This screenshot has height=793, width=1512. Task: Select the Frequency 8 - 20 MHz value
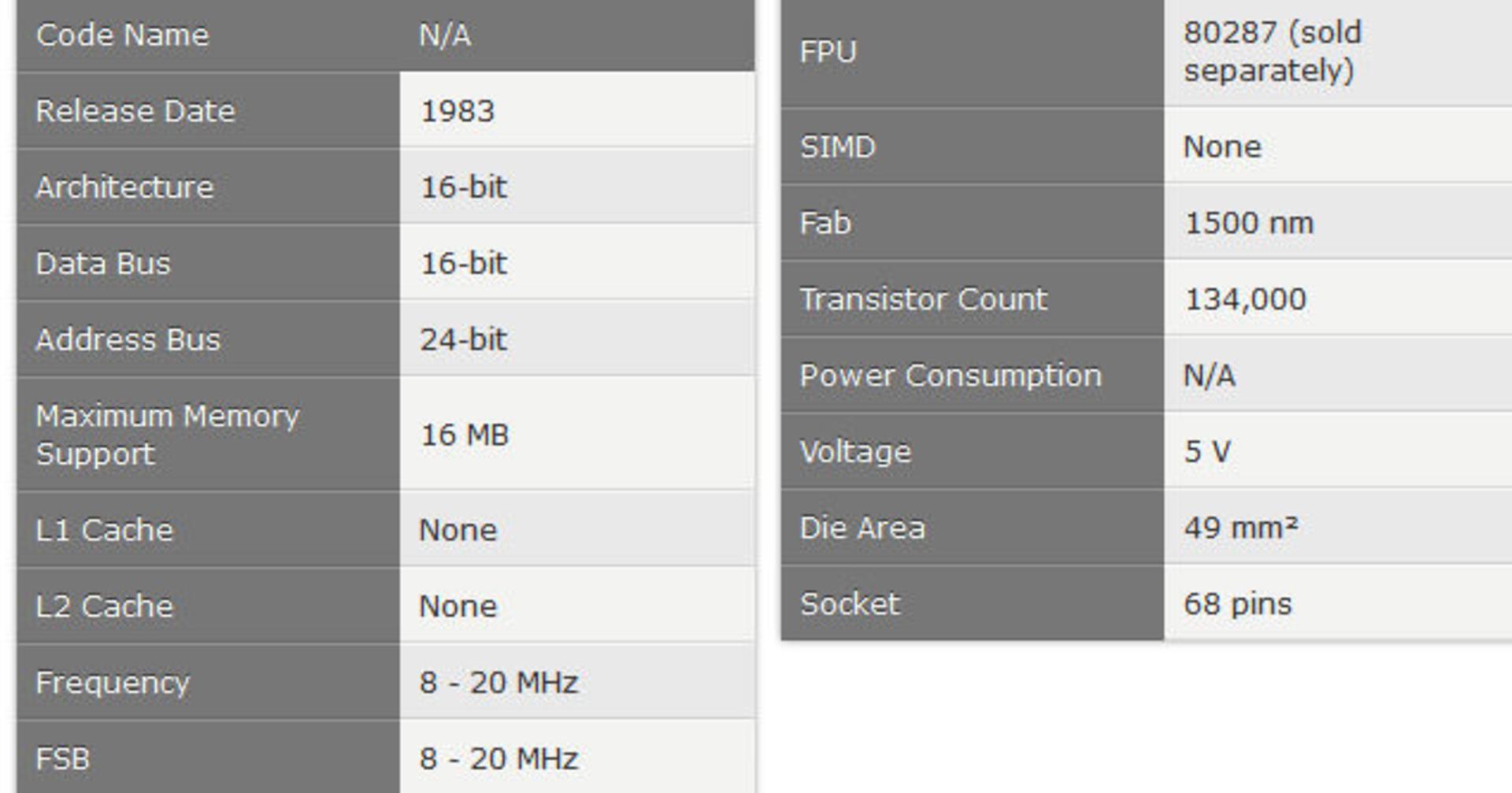[499, 683]
